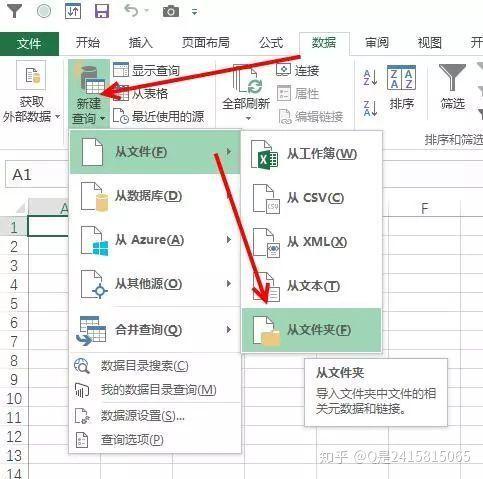Click 连接 in the ribbon
The width and height of the screenshot is (483, 479).
(x=298, y=70)
